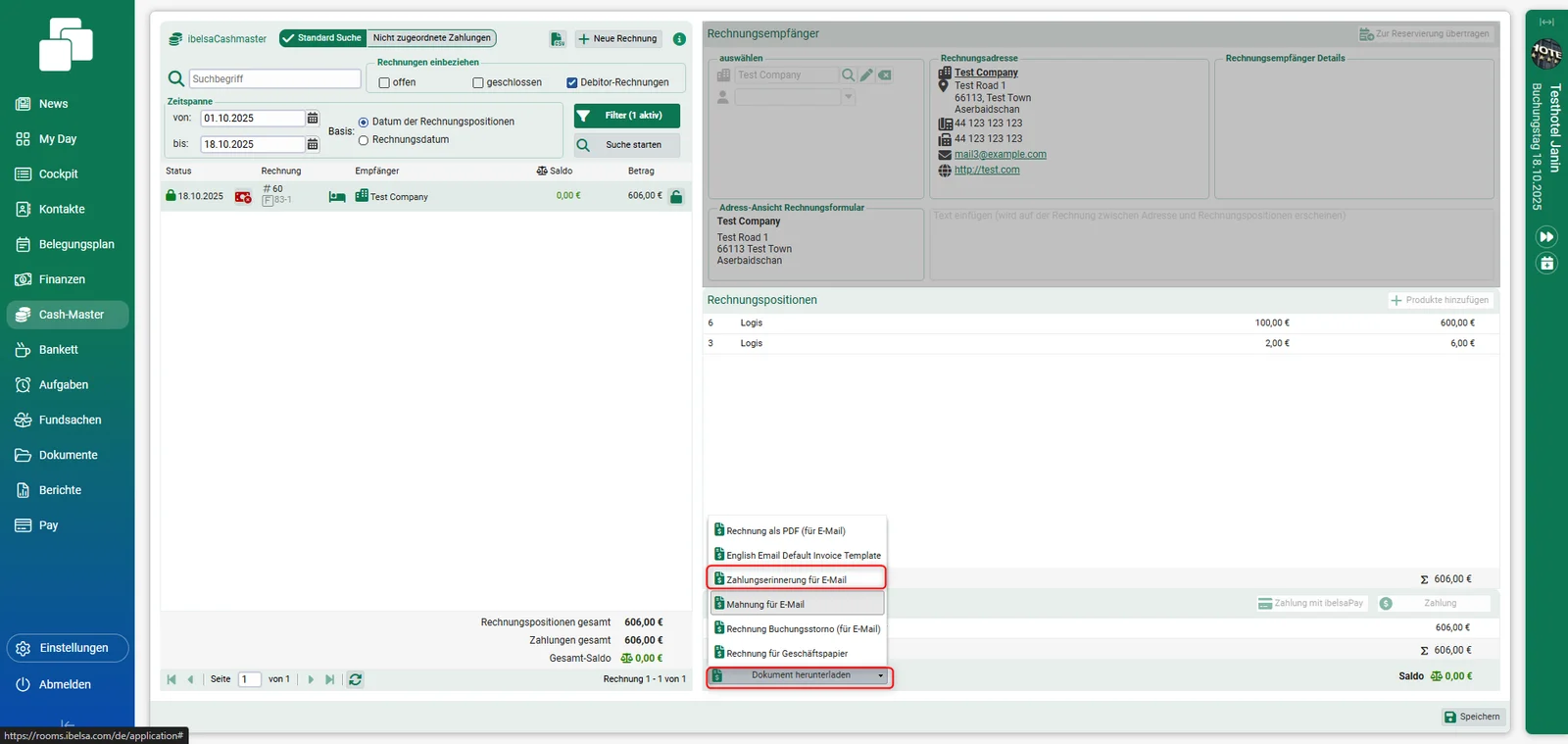Click the expand-width icon above the hotel sidebar

point(1546,22)
